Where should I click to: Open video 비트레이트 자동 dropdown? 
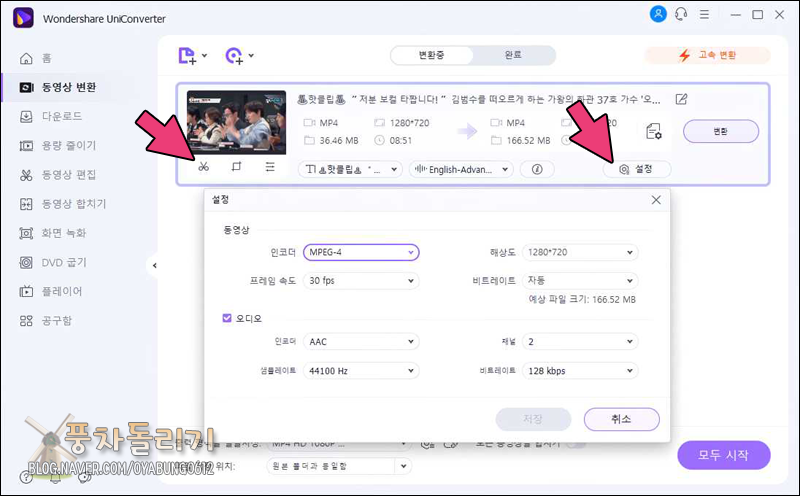pos(580,281)
